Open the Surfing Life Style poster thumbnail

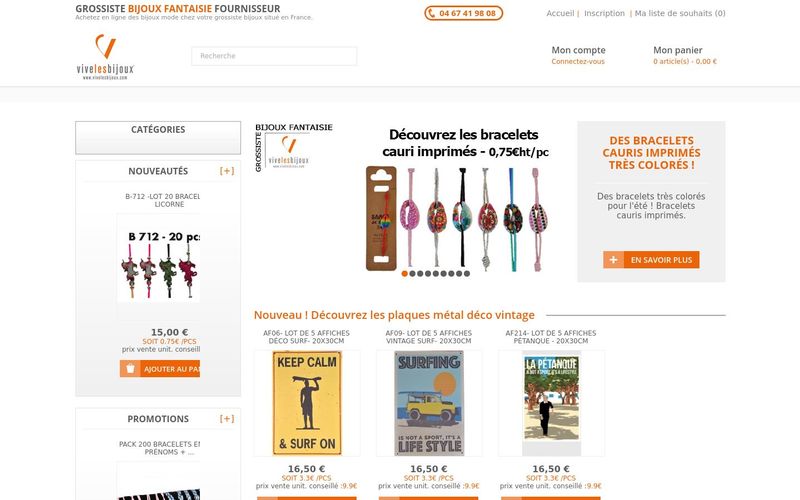pyautogui.click(x=429, y=403)
